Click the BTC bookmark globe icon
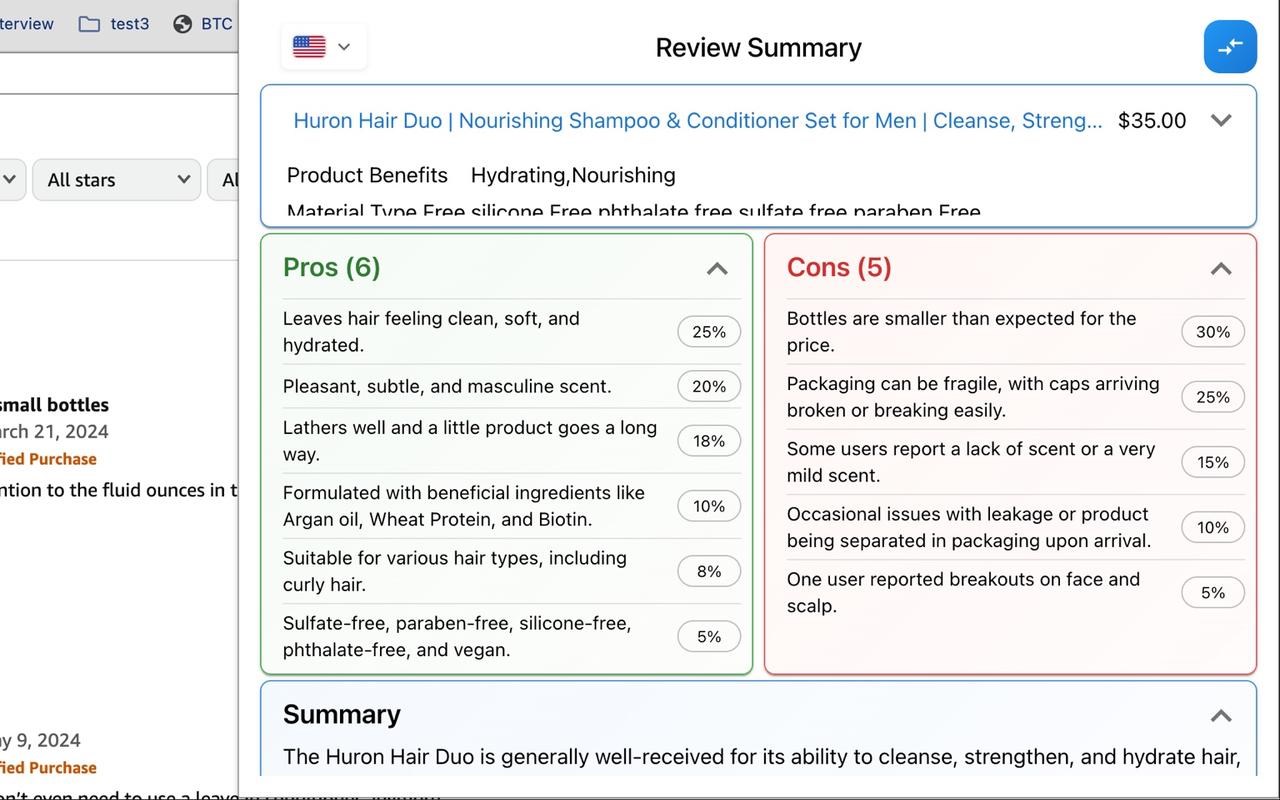This screenshot has width=1280, height=800. point(183,24)
